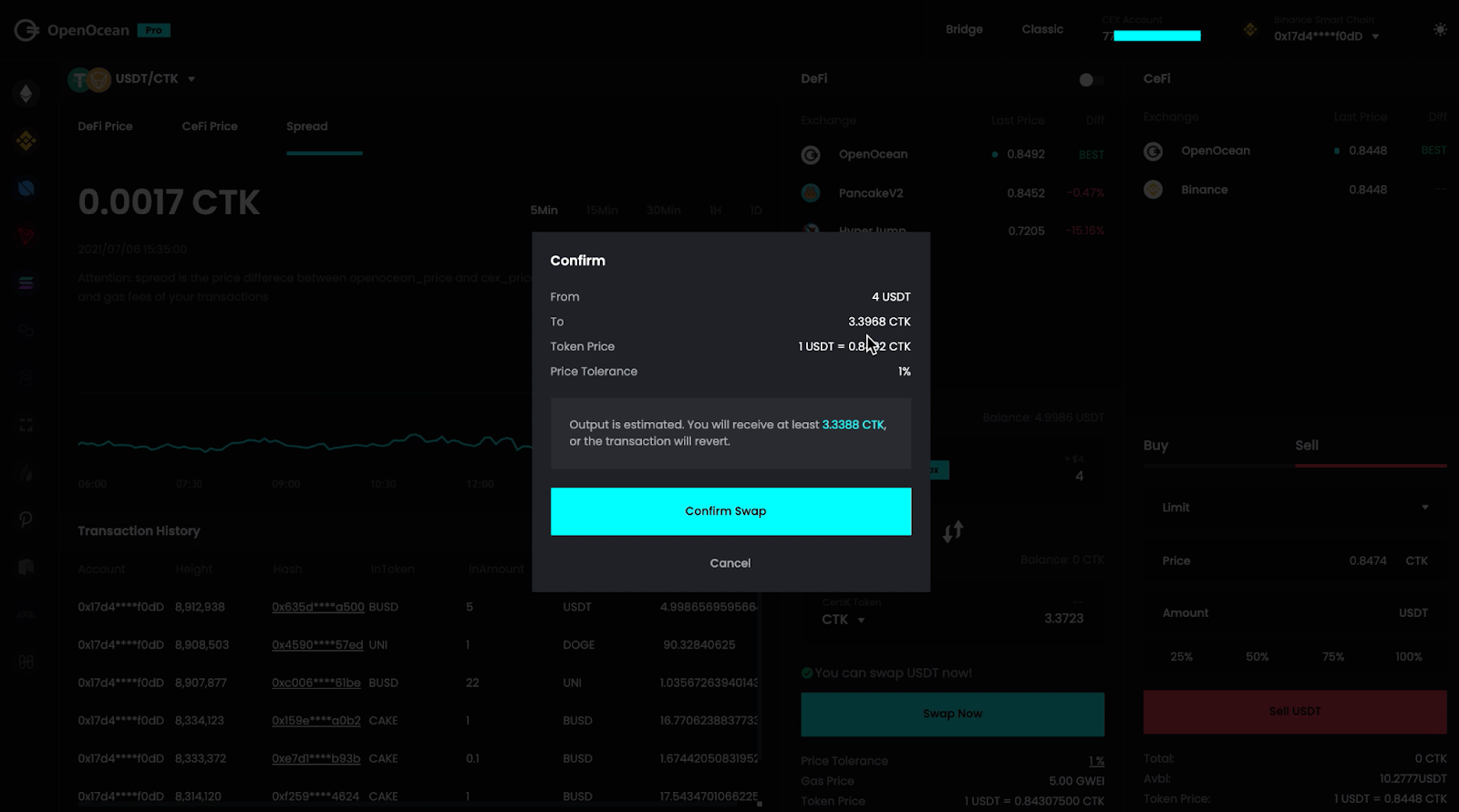The width and height of the screenshot is (1459, 812).
Task: Select the 30Min chart interval
Action: point(664,211)
